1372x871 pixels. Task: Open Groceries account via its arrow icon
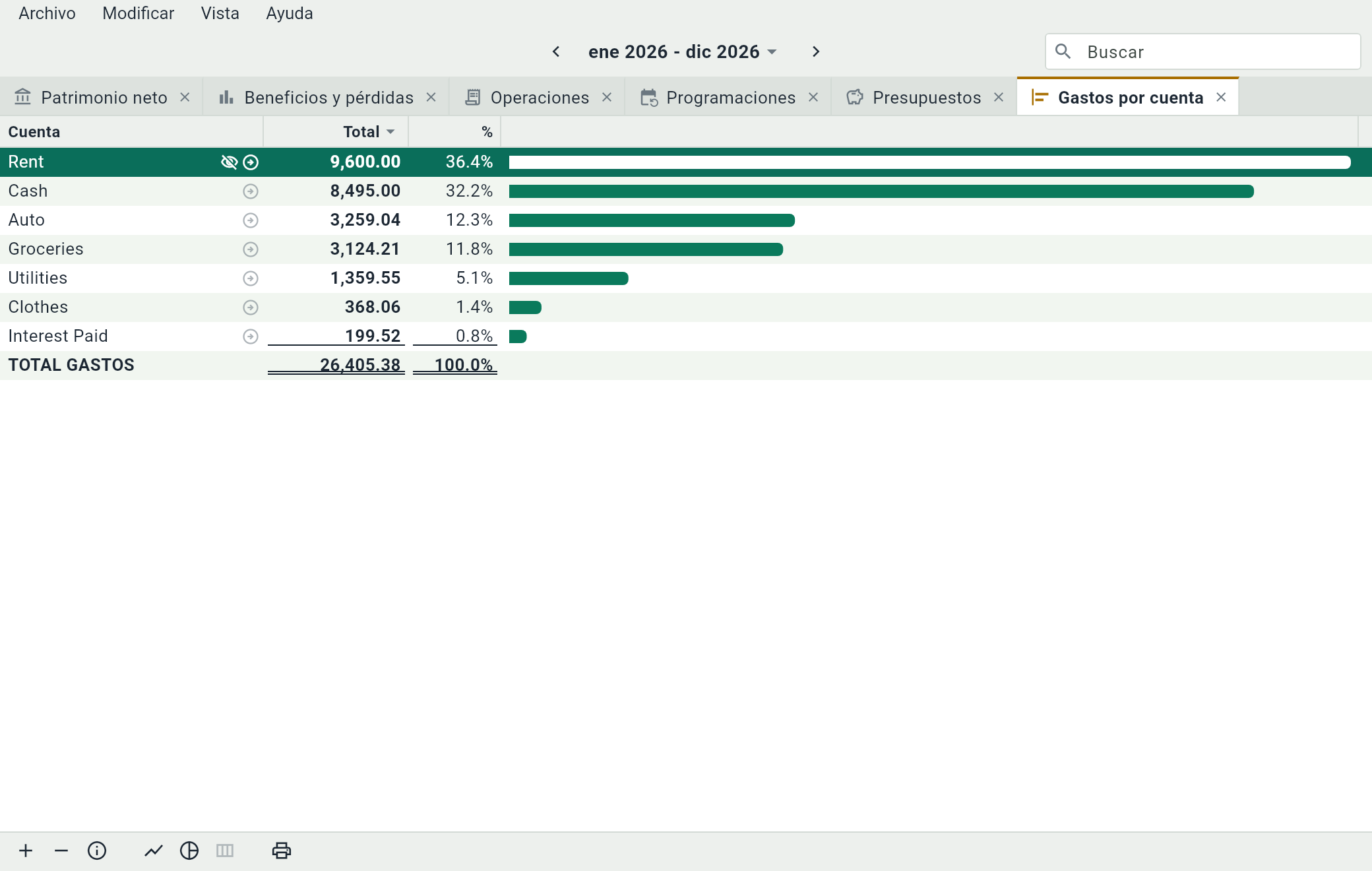click(x=251, y=249)
